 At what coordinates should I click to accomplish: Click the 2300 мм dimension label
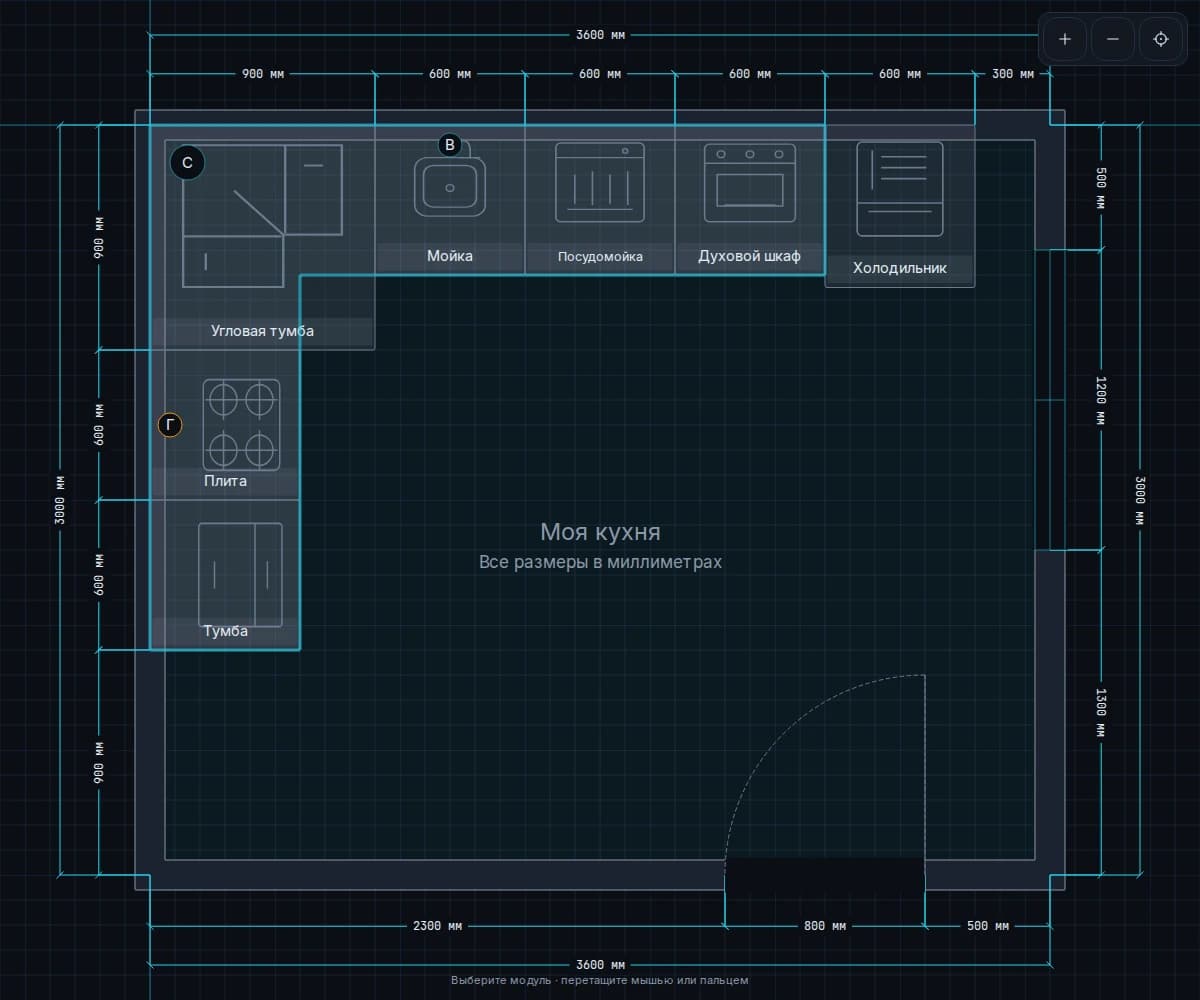click(437, 926)
